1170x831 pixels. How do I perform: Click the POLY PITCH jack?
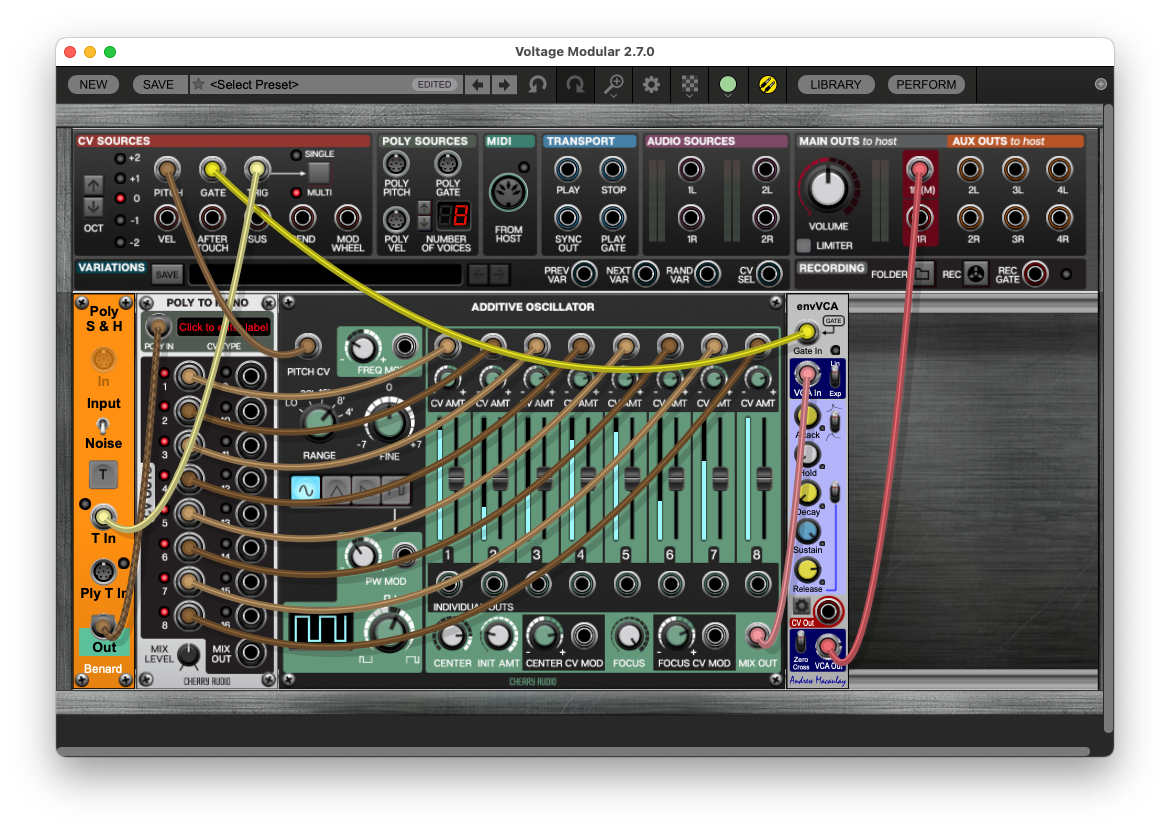(x=396, y=163)
